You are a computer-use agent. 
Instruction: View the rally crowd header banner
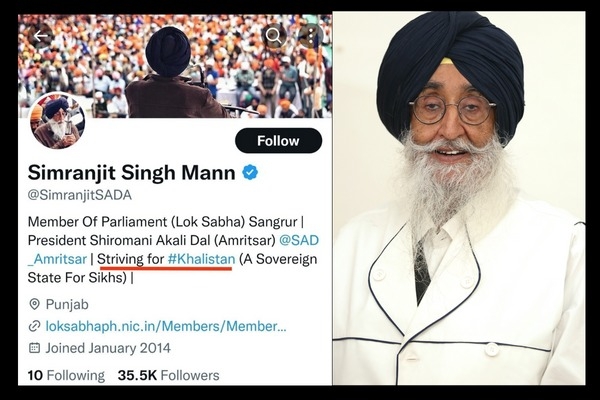pos(175,66)
